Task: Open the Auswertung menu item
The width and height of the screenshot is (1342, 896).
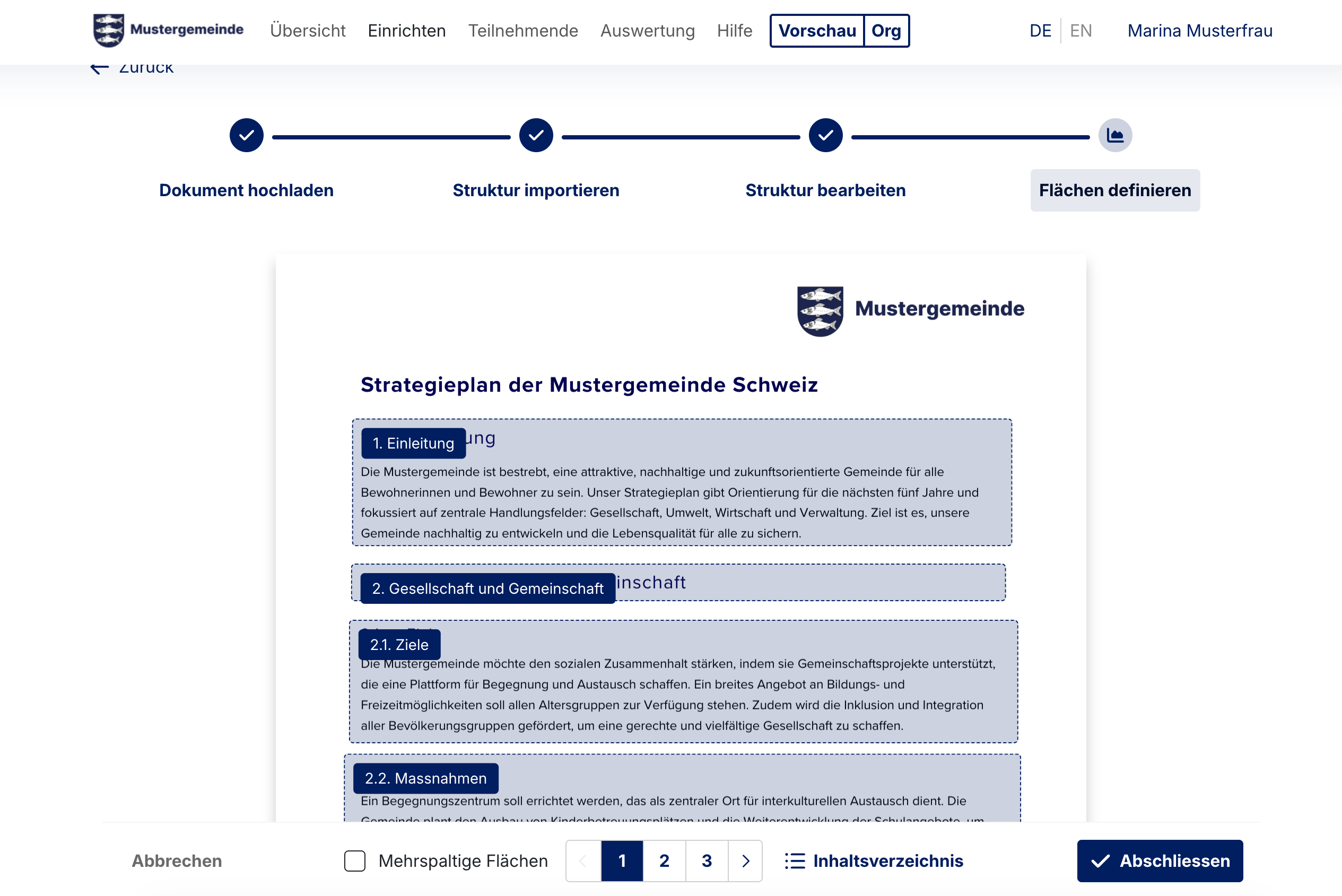Action: point(647,31)
